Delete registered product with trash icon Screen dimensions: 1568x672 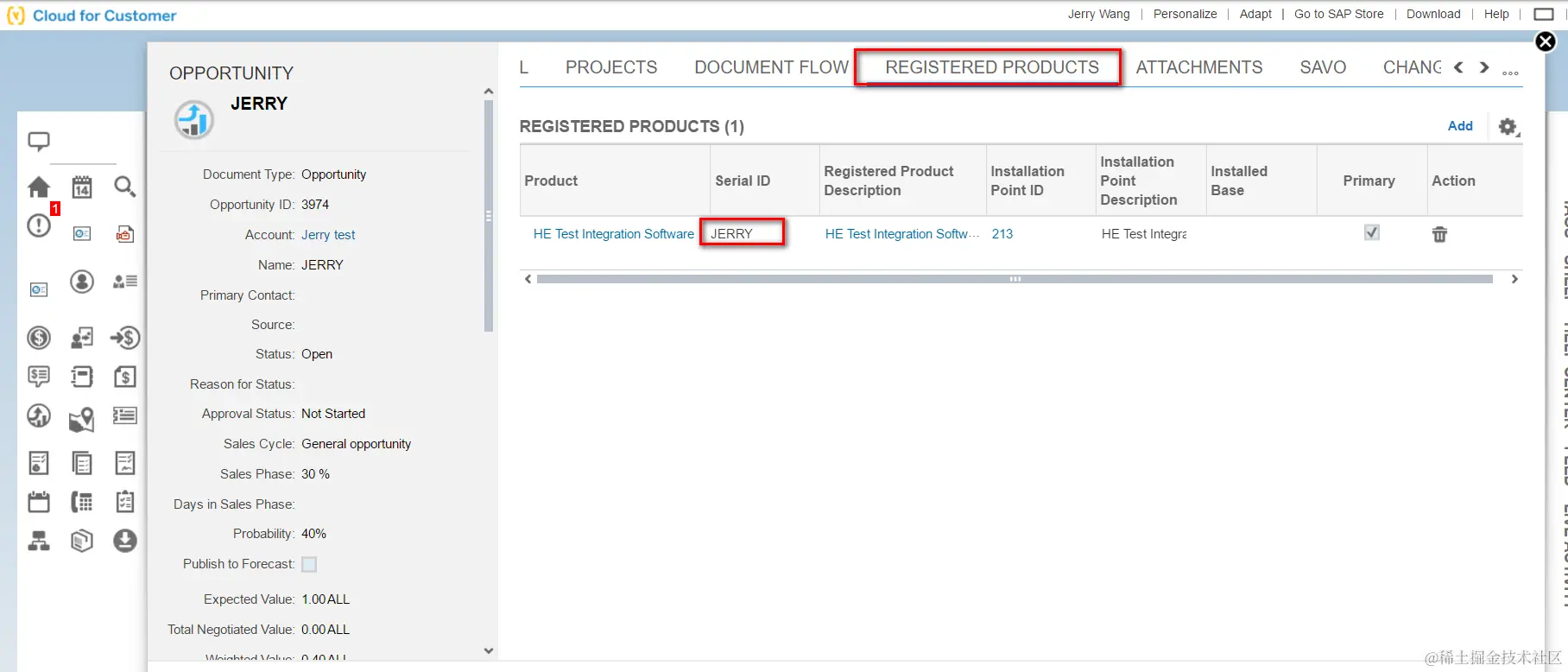(x=1439, y=234)
